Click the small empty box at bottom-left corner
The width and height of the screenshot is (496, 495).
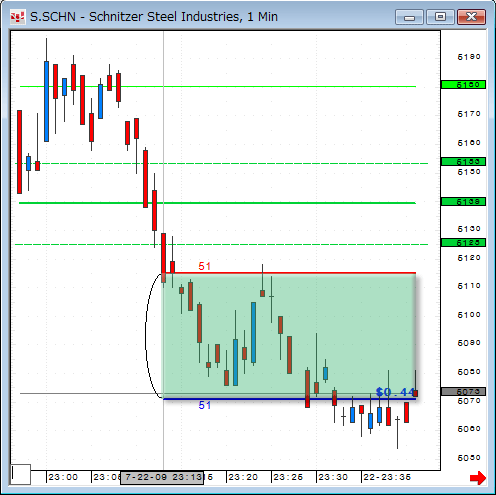[x=21, y=474]
